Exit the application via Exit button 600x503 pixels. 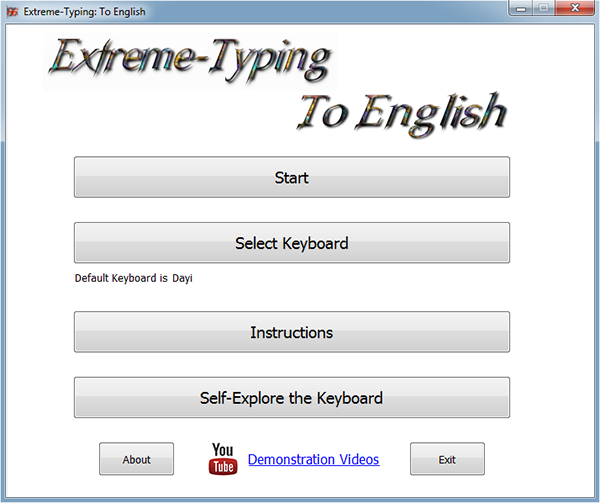click(x=447, y=459)
